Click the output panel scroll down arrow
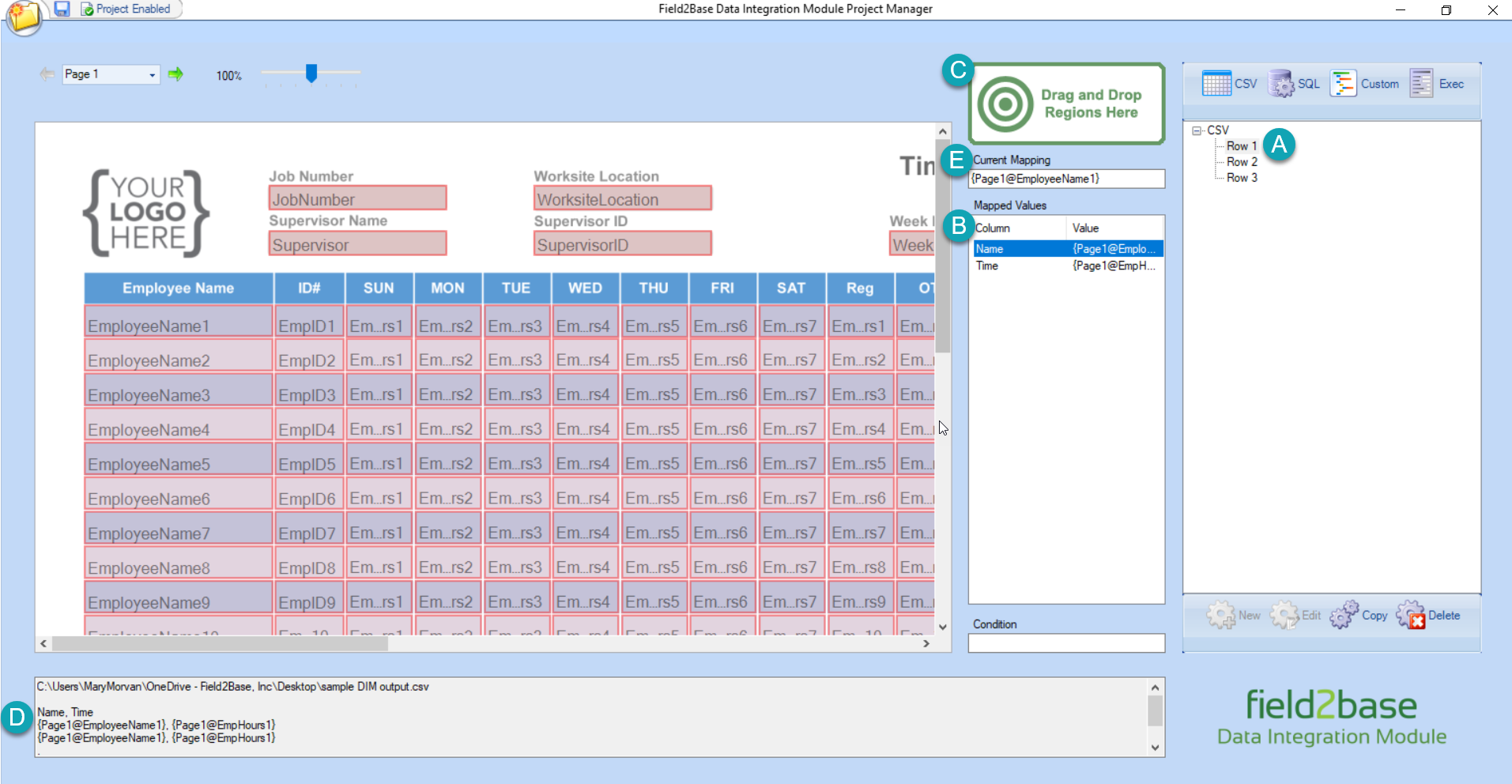 point(1155,748)
